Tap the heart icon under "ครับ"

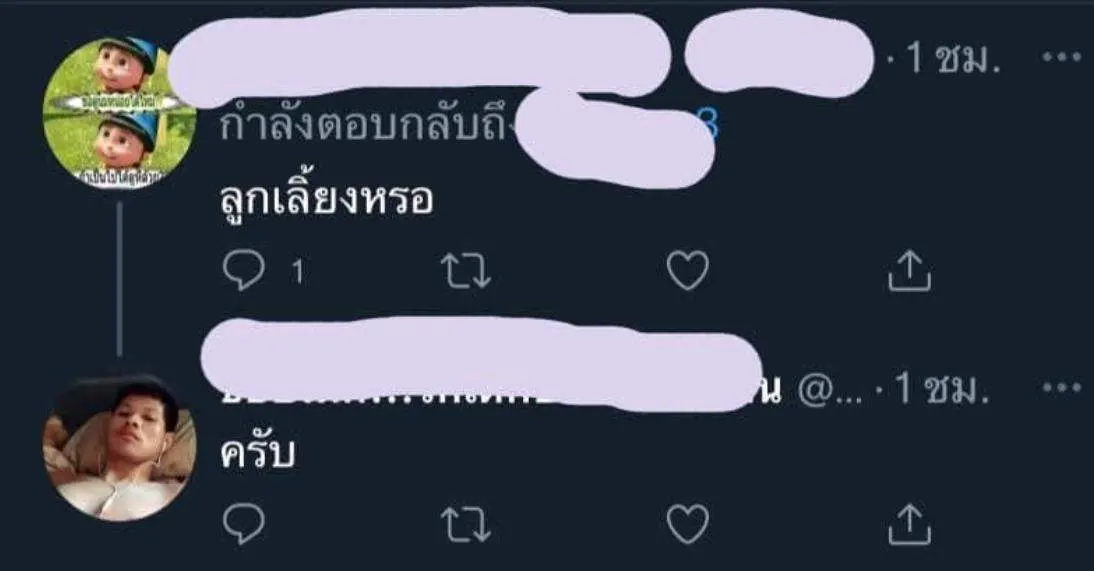pyautogui.click(x=687, y=524)
